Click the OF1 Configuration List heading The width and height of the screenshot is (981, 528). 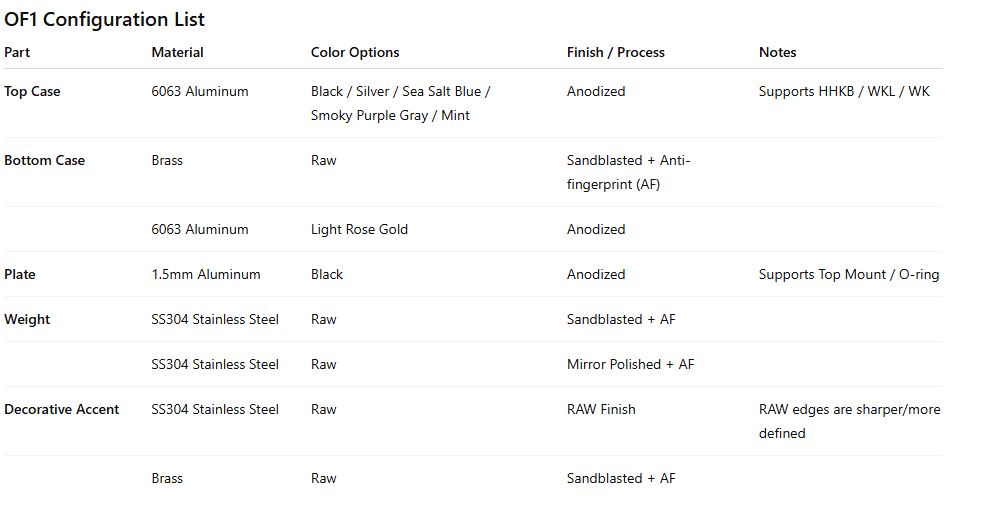coord(105,19)
